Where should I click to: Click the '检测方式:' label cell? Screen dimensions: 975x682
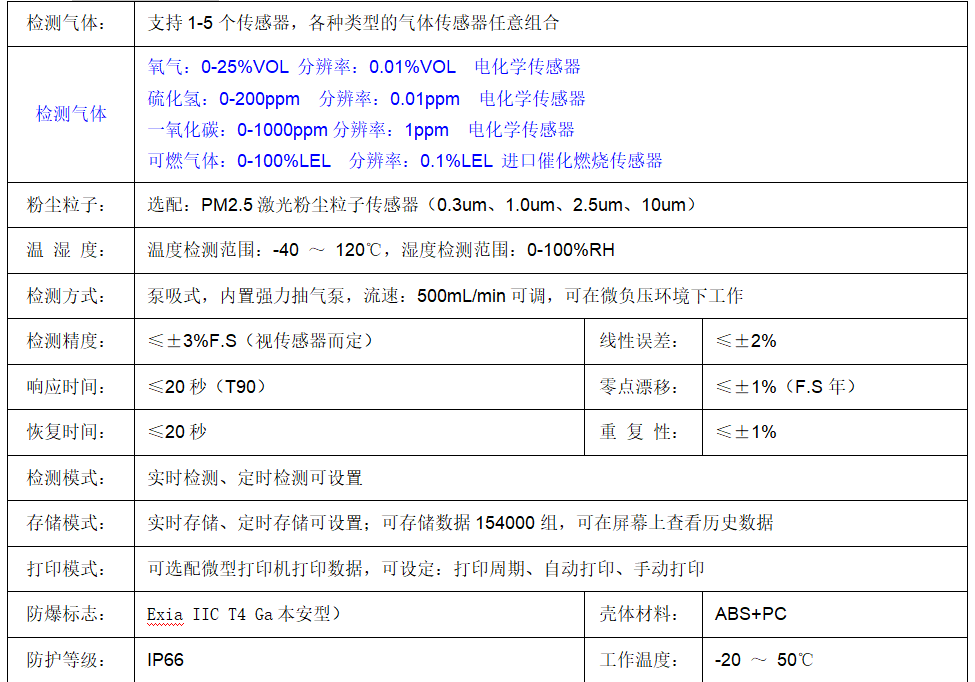71,296
